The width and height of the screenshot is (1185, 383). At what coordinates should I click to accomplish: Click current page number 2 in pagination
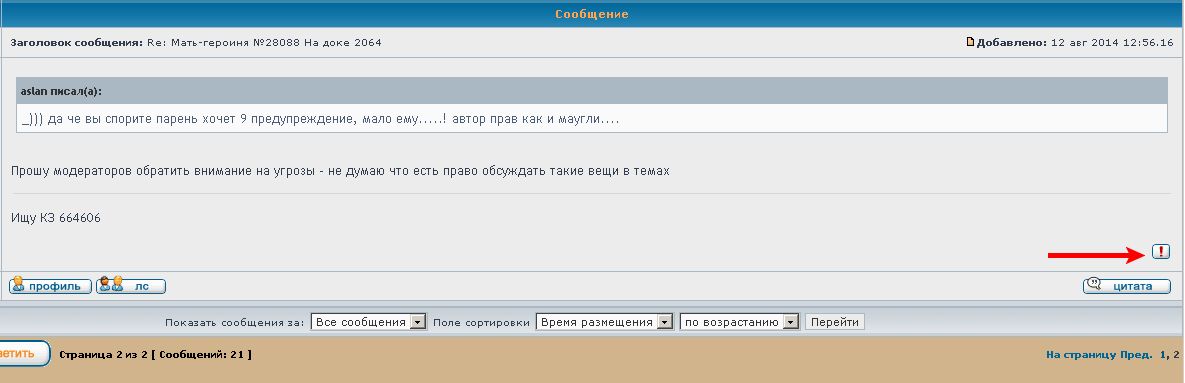click(1176, 354)
